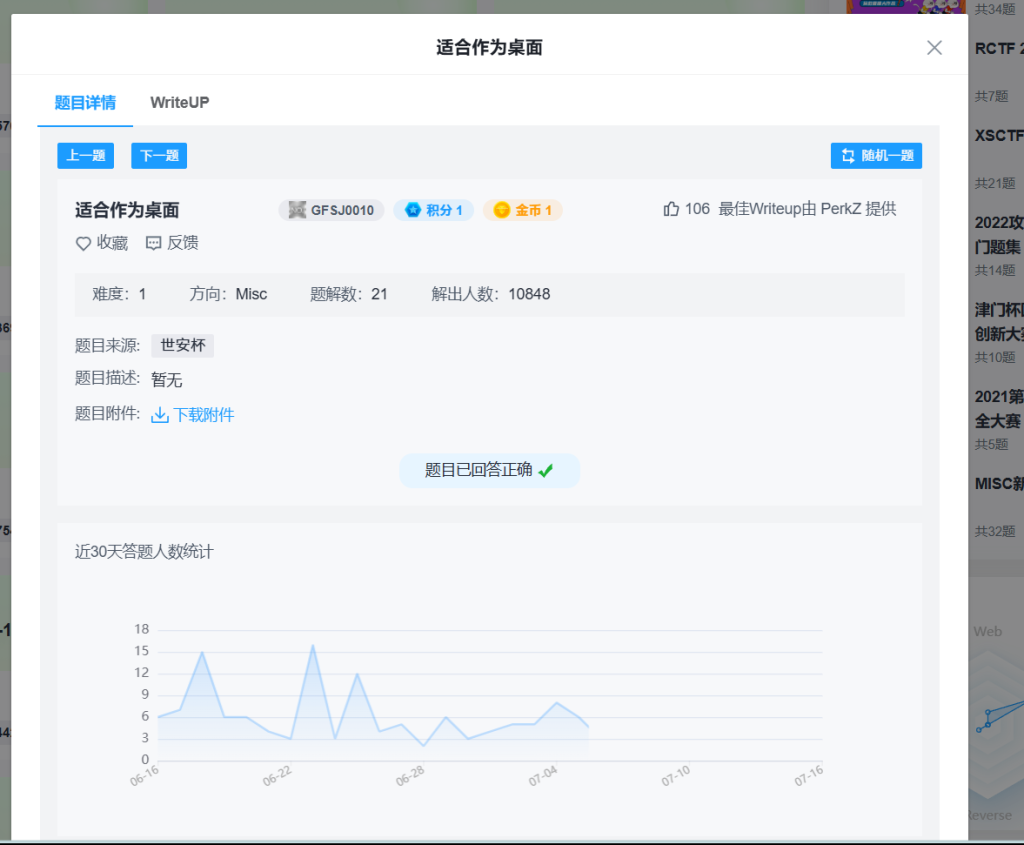Click the blue 积分 1 badge
The height and width of the screenshot is (845, 1024).
[x=433, y=210]
